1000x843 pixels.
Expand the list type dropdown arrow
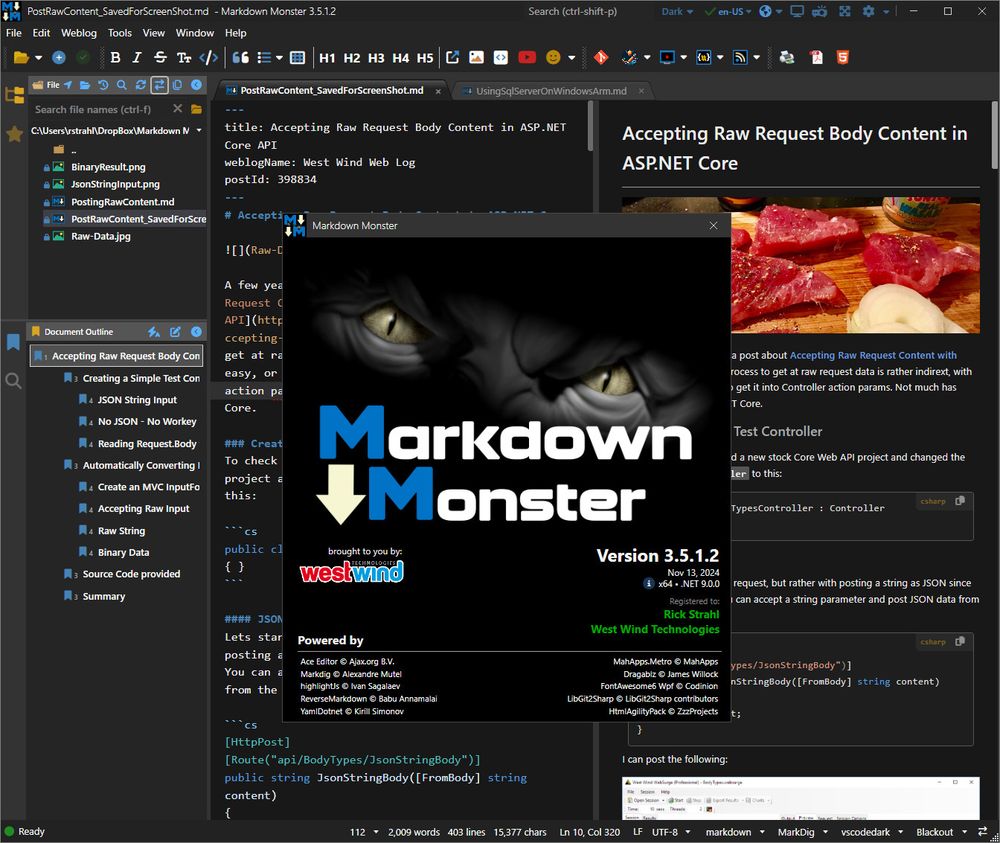click(279, 58)
